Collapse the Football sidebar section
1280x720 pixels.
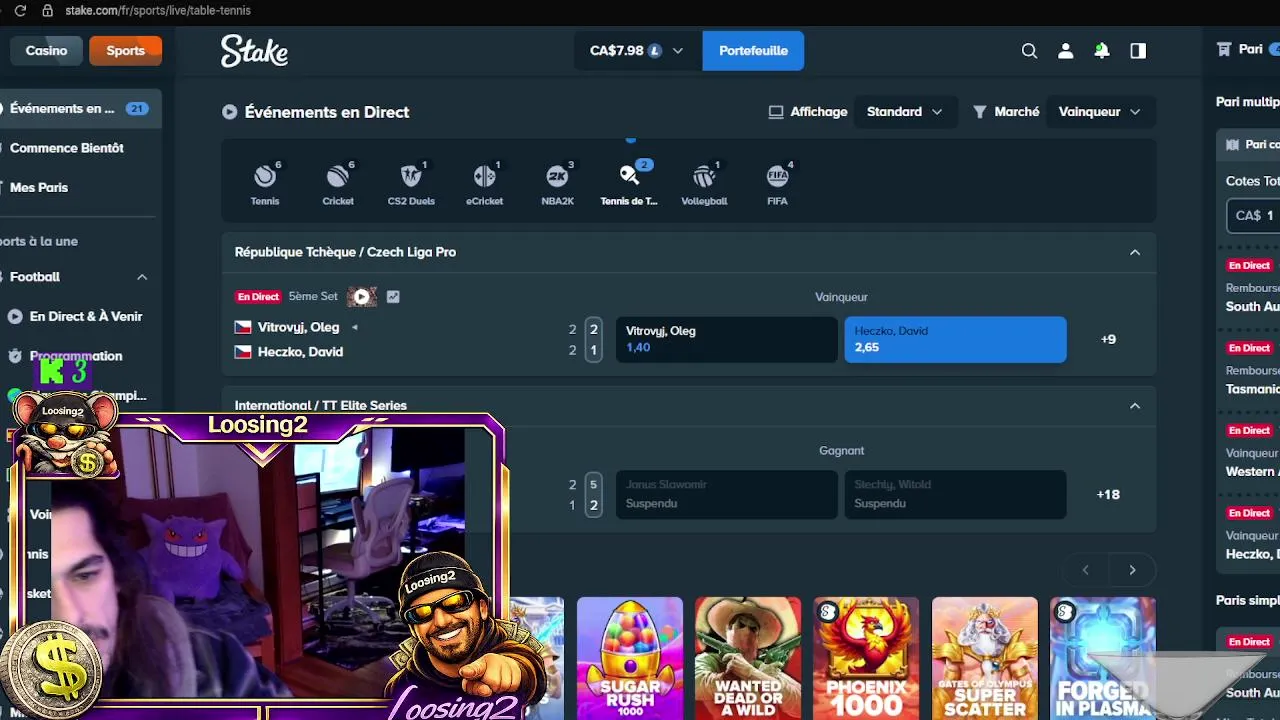pos(142,277)
